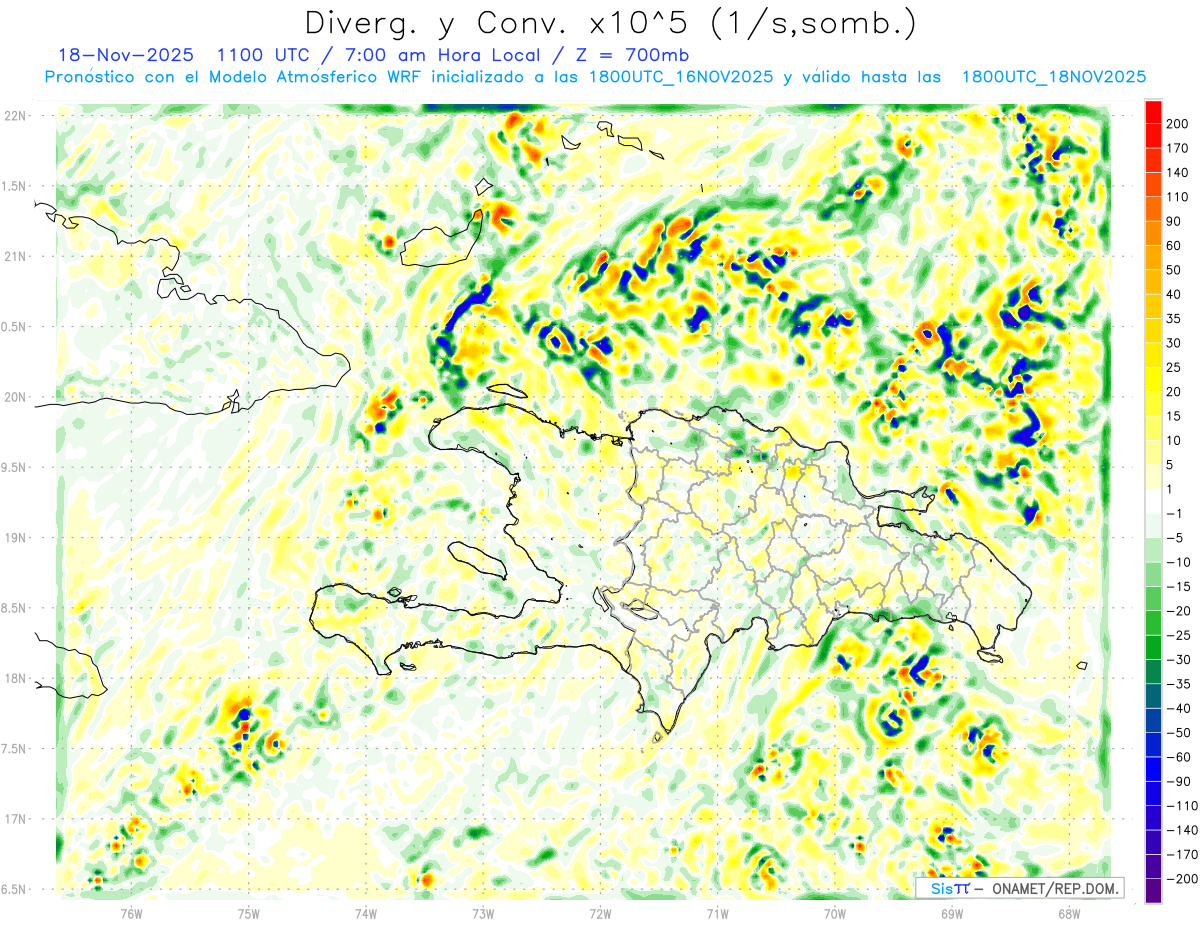Click the '-110' color scale label

[x=1183, y=805]
